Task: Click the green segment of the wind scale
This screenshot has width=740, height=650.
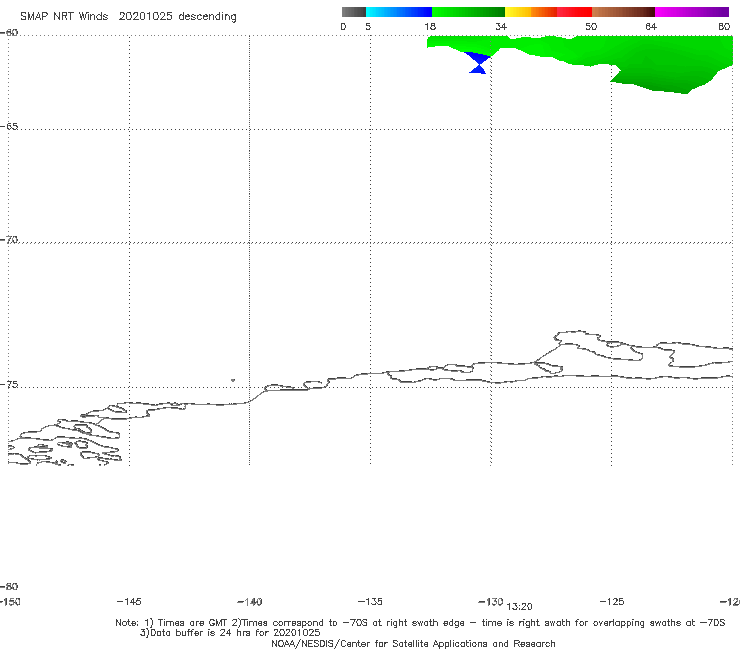Action: 468,12
